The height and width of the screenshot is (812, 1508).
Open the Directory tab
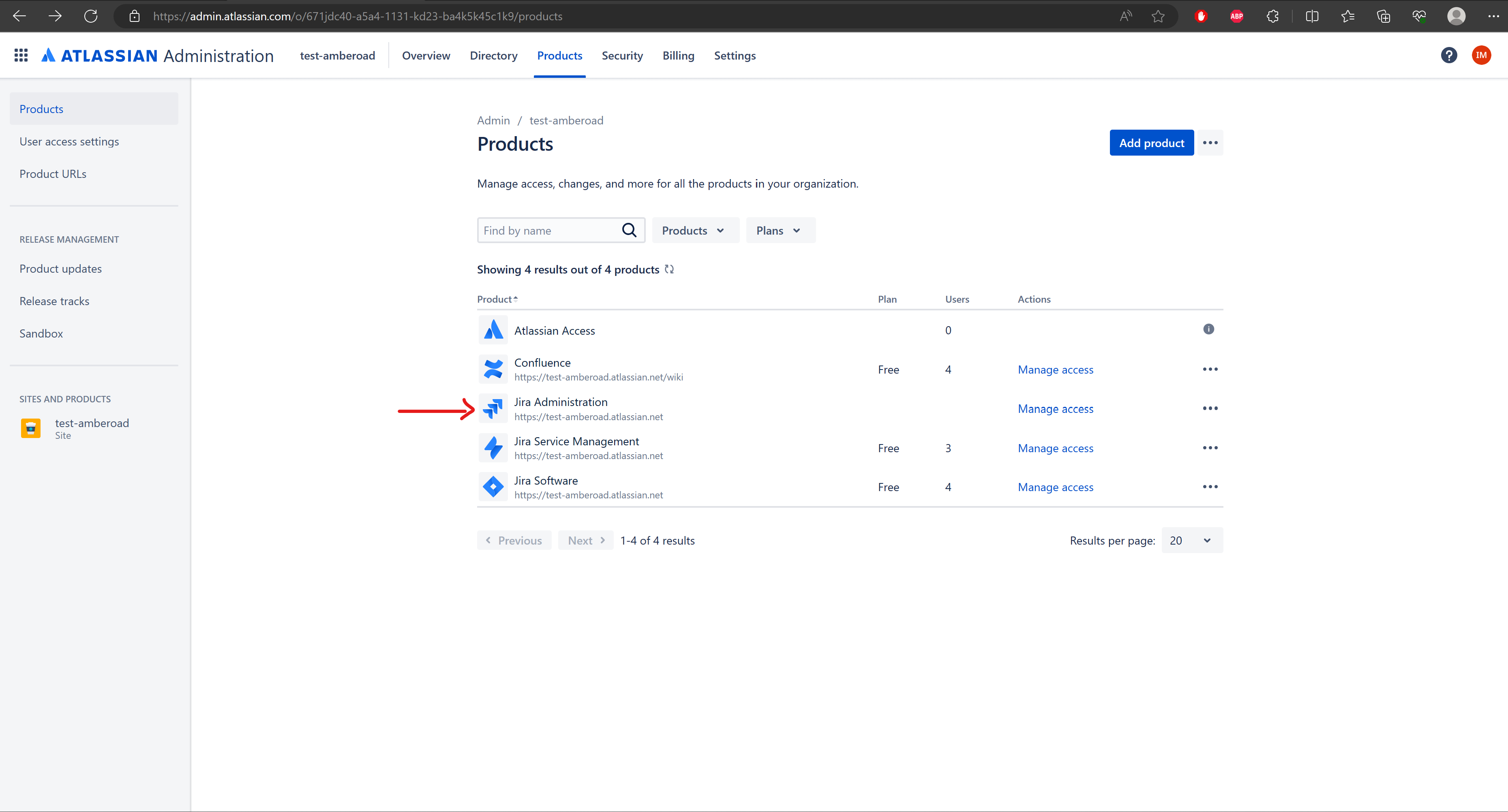coord(493,56)
